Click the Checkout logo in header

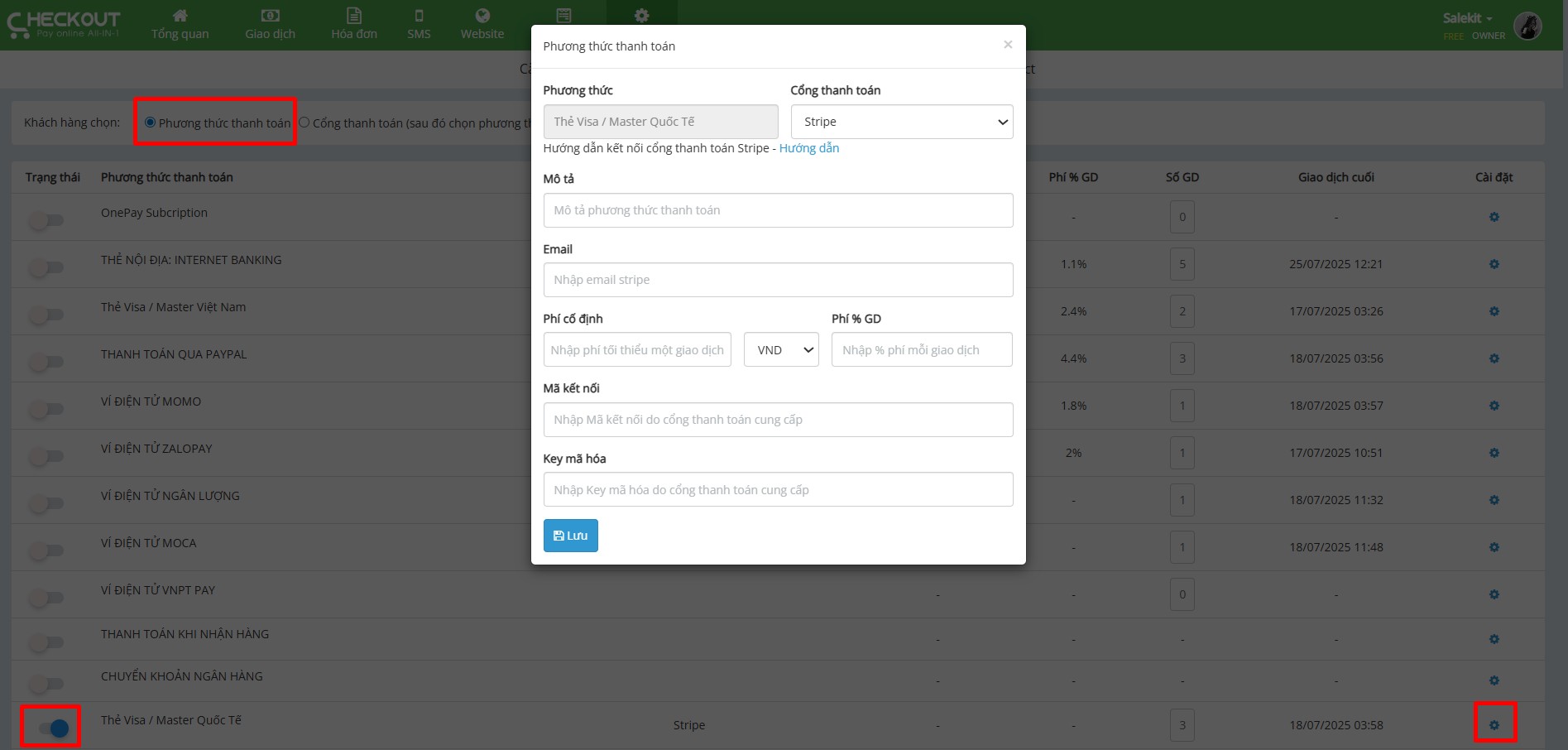click(64, 25)
